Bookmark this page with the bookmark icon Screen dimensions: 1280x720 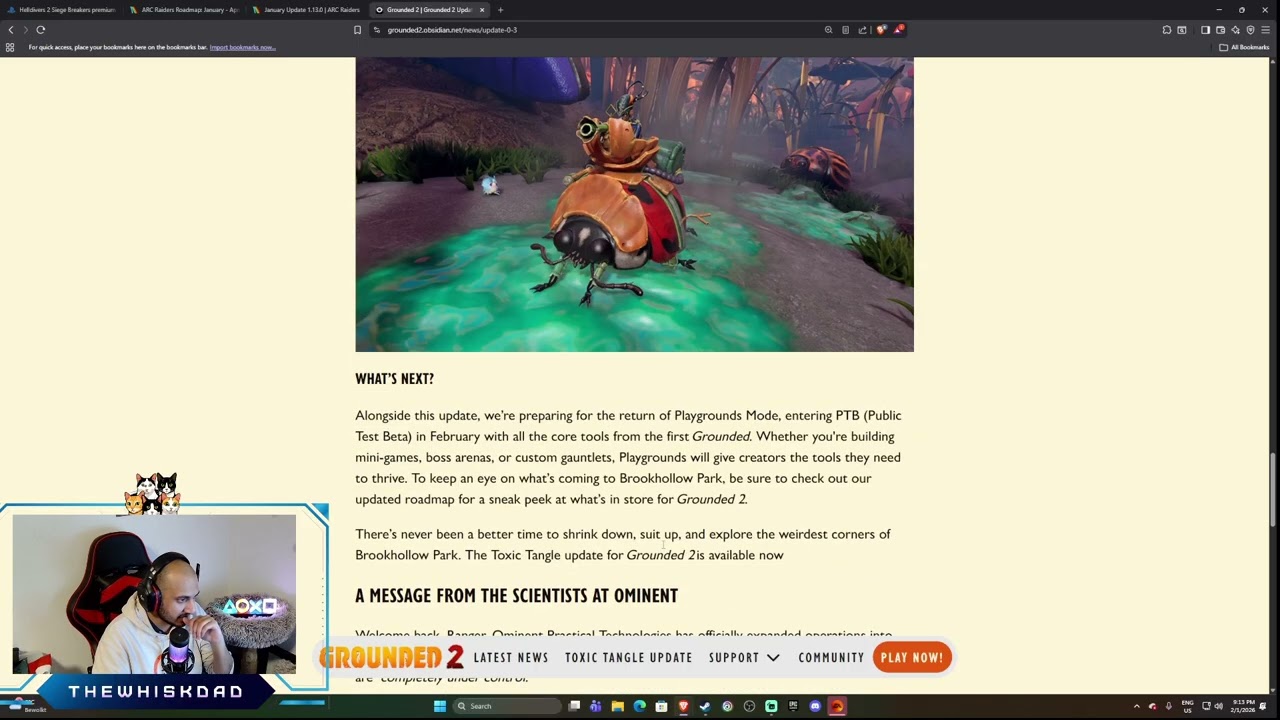[x=357, y=30]
